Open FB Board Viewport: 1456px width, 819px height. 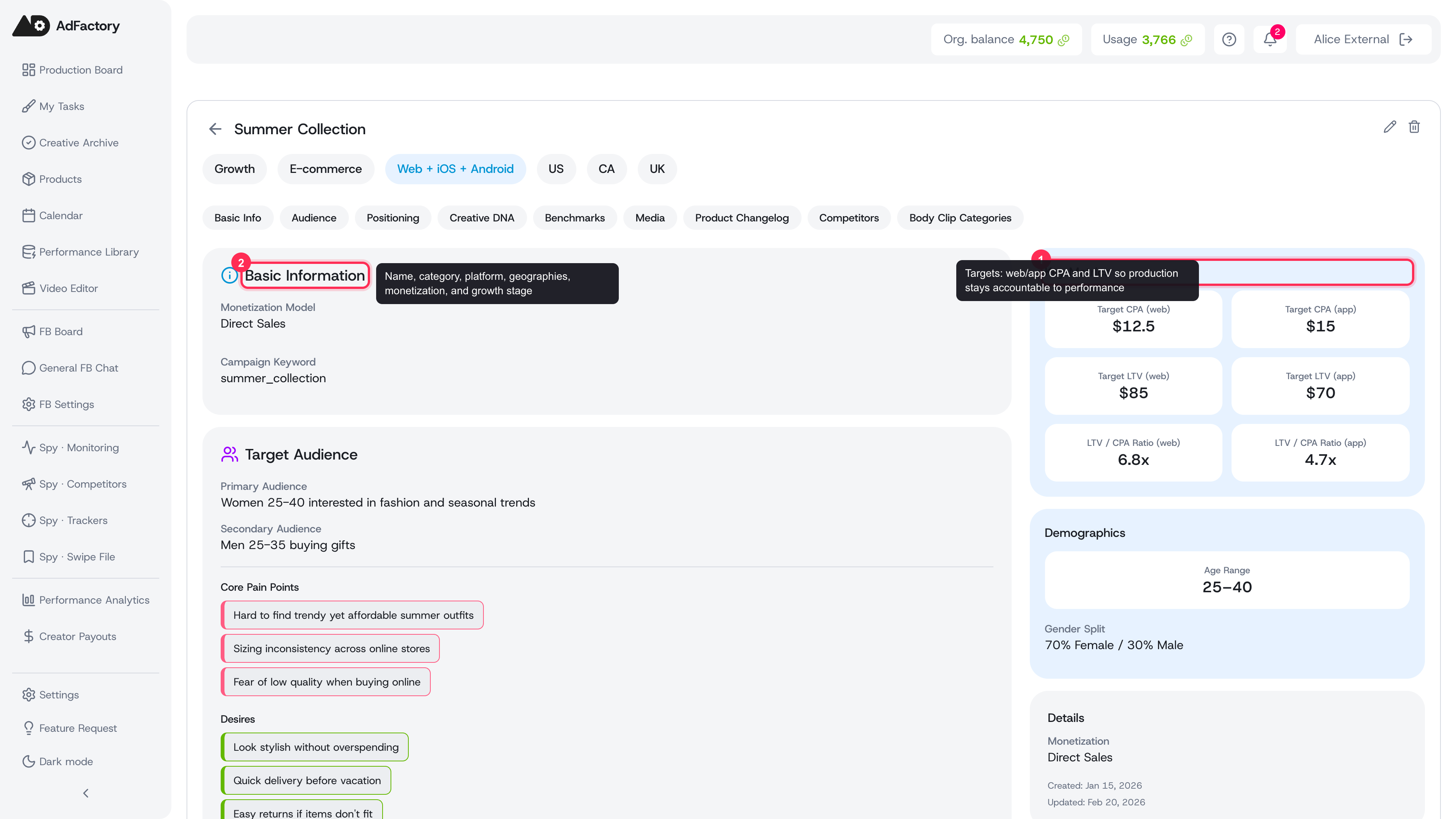52,331
